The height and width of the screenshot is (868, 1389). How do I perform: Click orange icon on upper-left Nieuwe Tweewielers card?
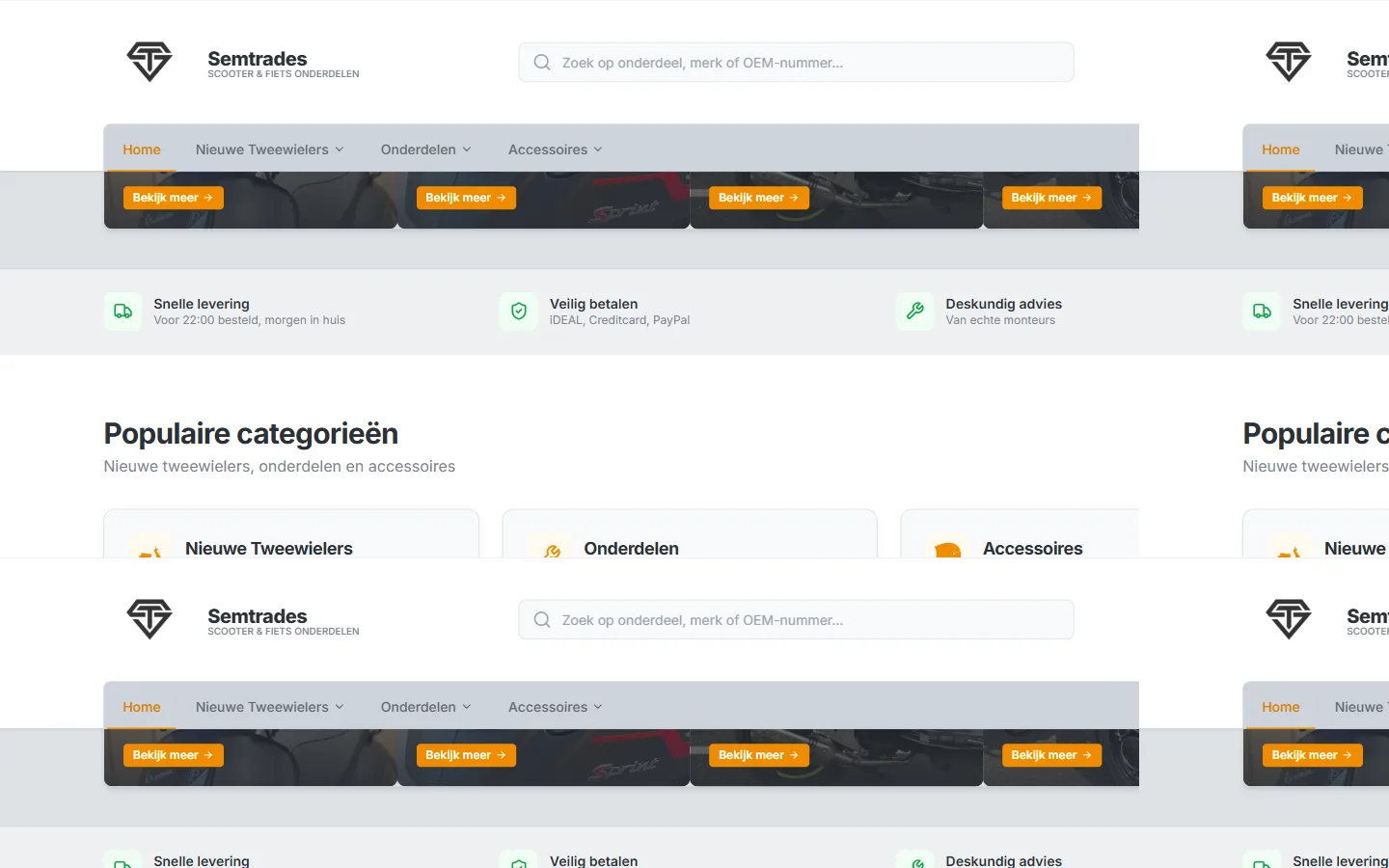(x=150, y=552)
